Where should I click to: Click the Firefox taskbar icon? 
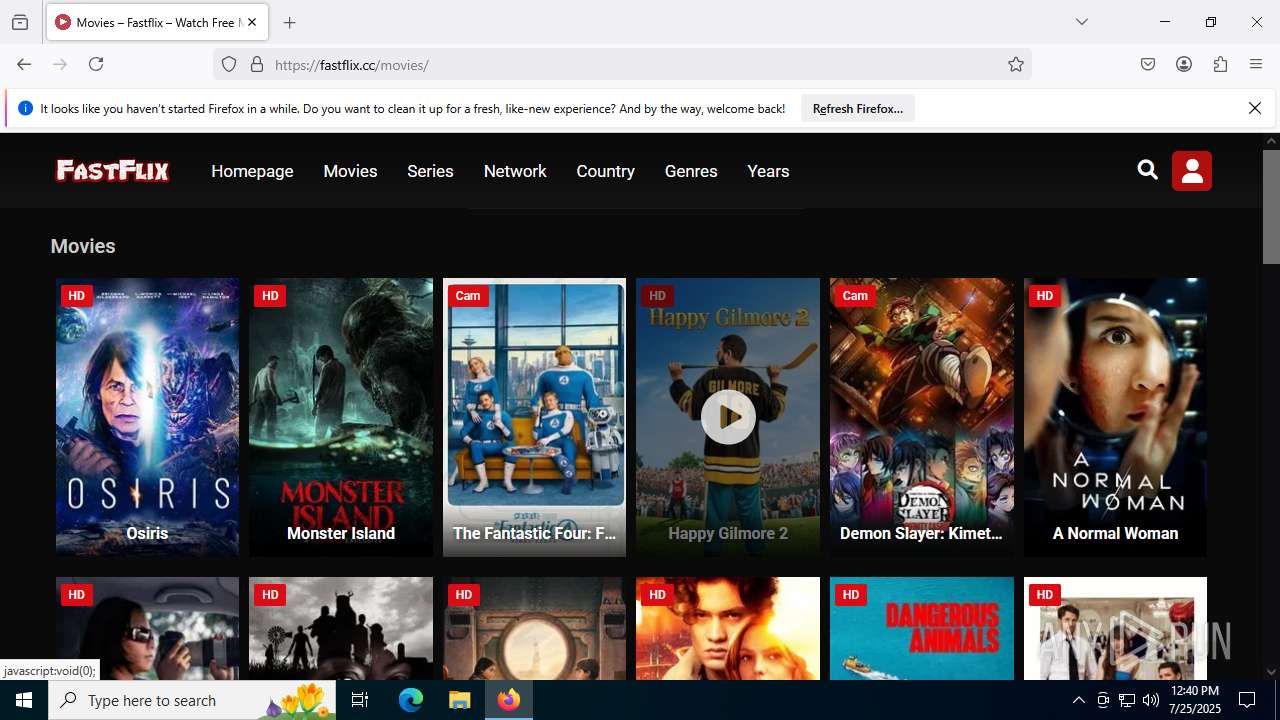509,700
